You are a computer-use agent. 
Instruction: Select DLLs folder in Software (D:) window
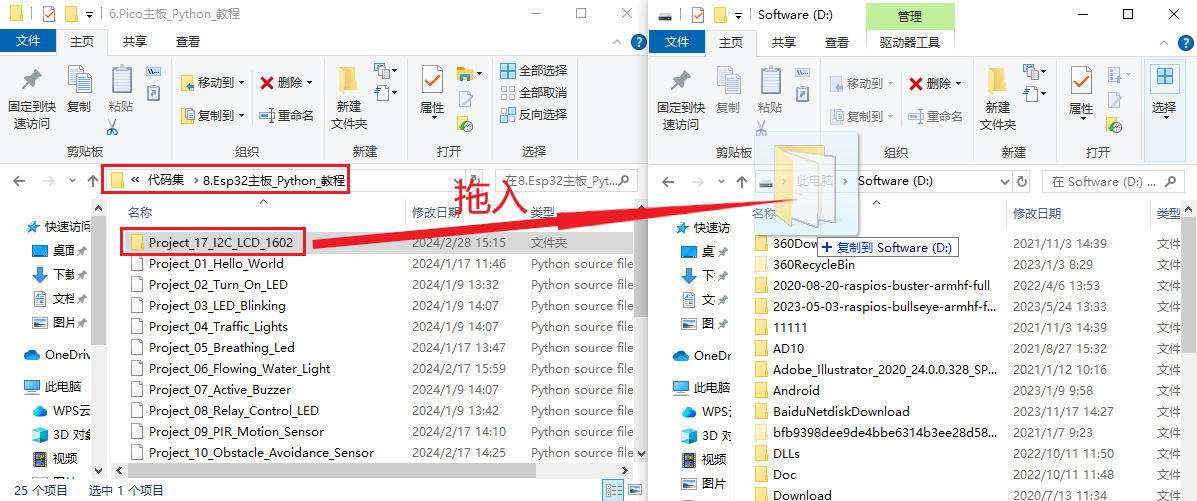point(786,453)
